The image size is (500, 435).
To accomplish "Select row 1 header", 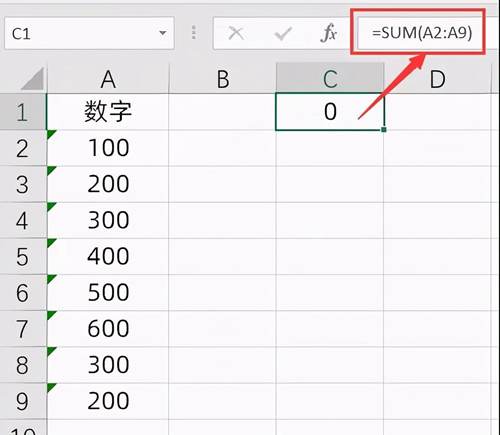I will coord(23,112).
